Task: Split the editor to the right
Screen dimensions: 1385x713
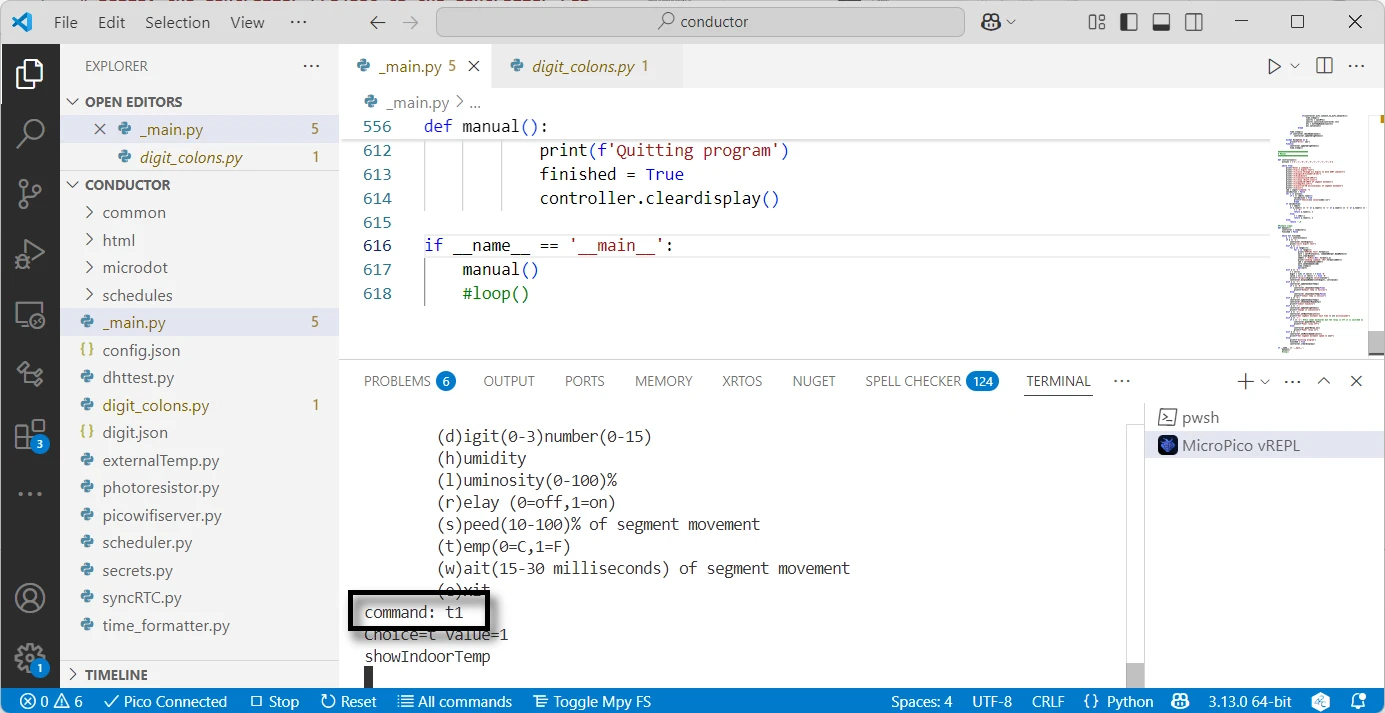Action: (1324, 66)
